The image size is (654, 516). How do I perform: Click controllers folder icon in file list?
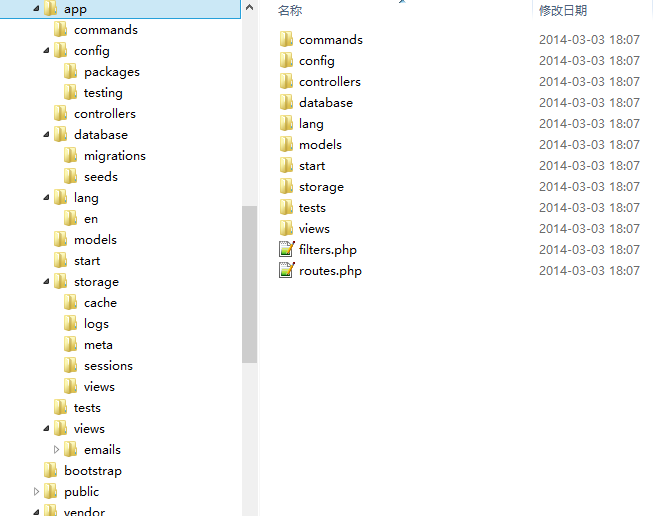tap(286, 81)
